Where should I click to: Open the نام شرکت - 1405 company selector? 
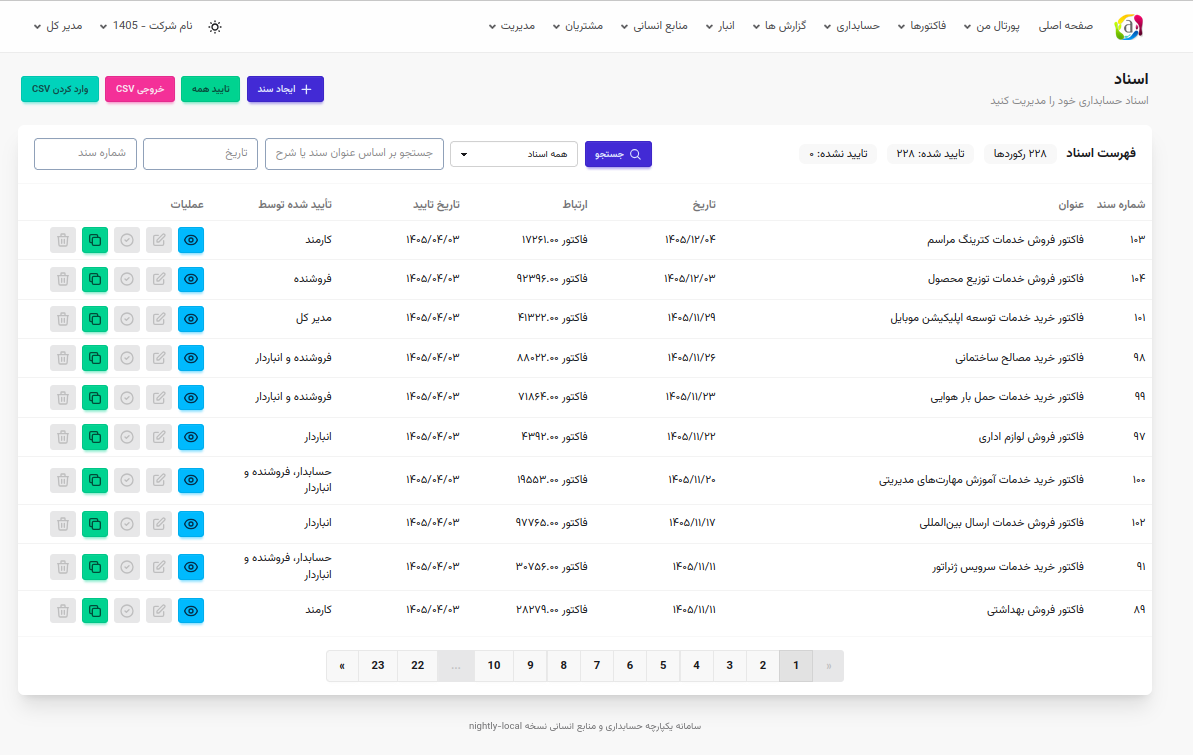click(146, 26)
